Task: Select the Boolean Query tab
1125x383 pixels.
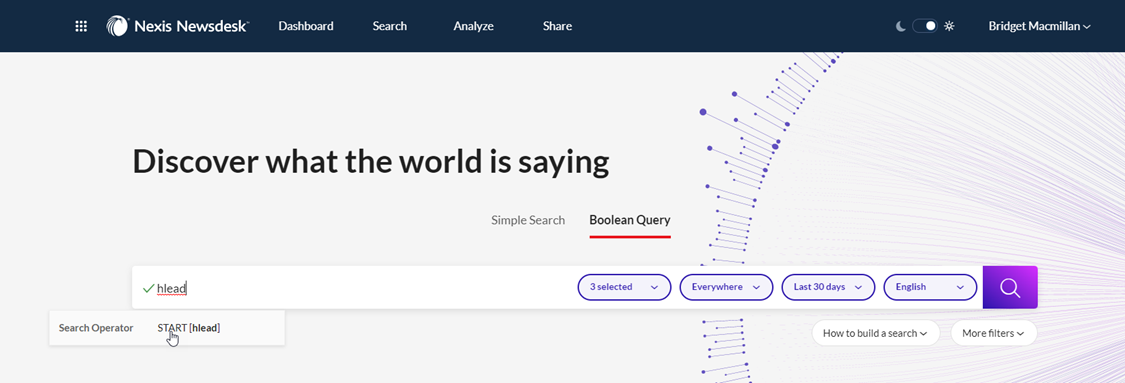Action: coord(630,220)
